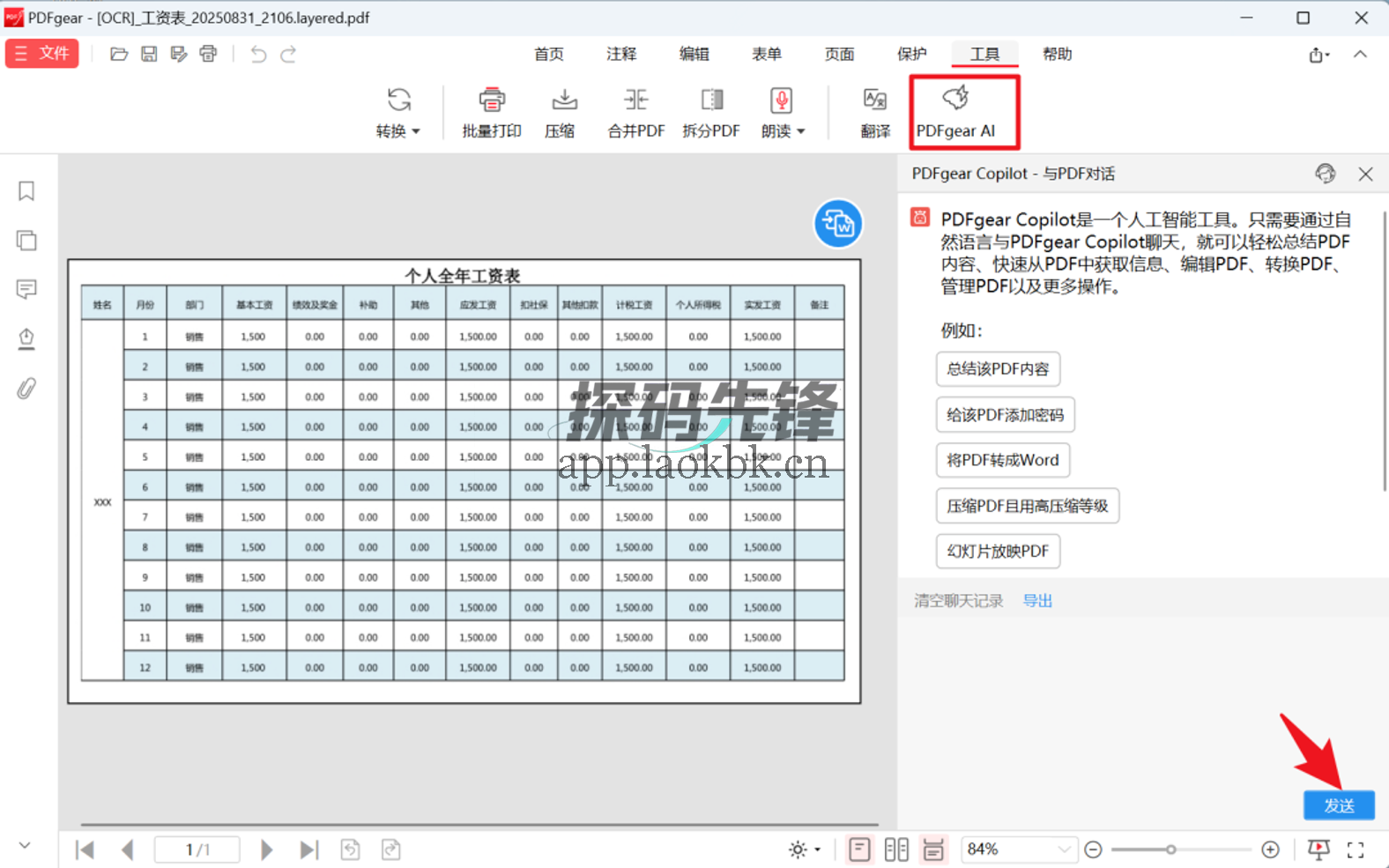Toggle continuous scrolling view
The width and height of the screenshot is (1389, 868).
pos(933,849)
